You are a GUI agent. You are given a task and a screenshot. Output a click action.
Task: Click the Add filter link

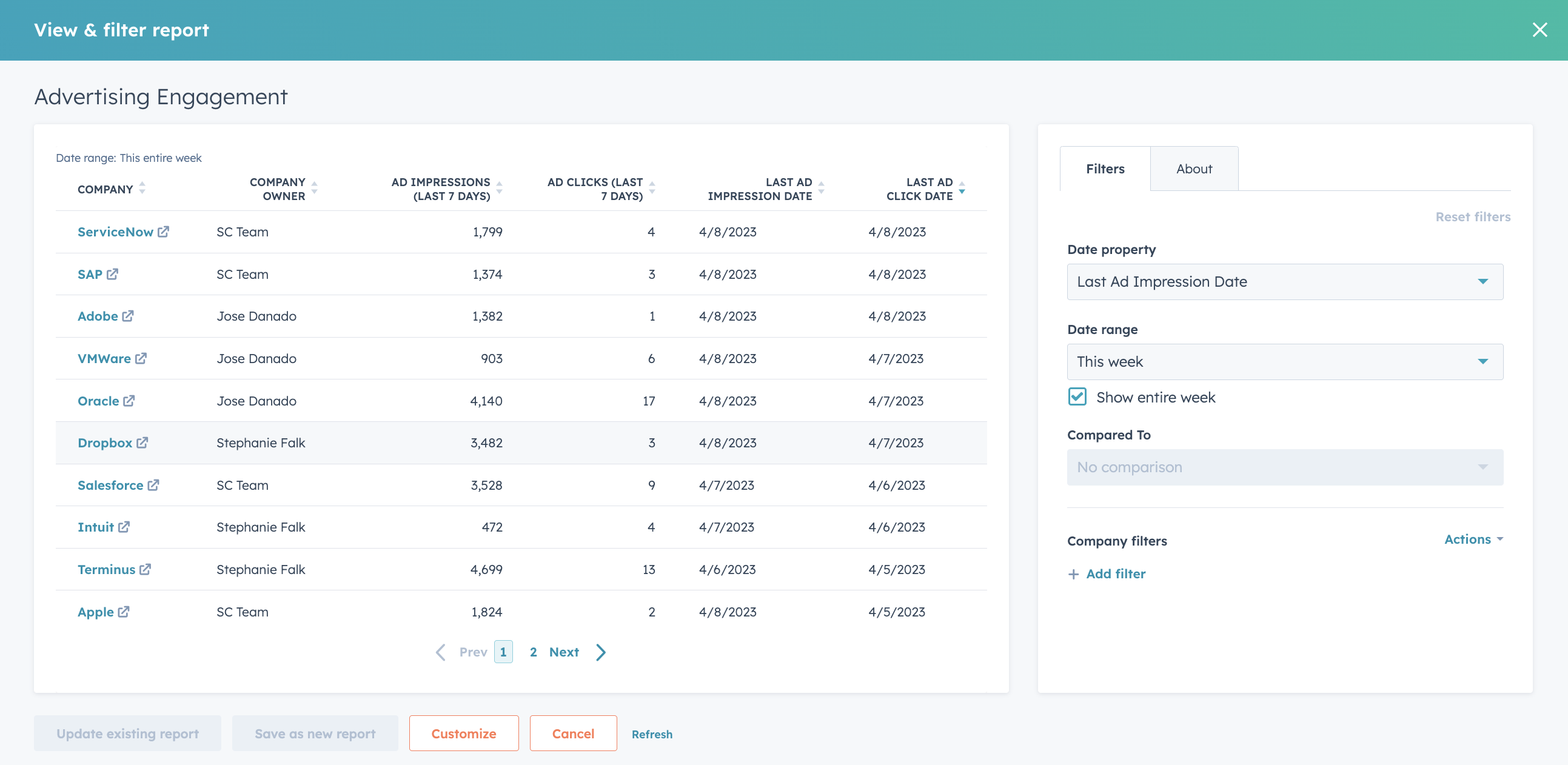click(x=1116, y=574)
